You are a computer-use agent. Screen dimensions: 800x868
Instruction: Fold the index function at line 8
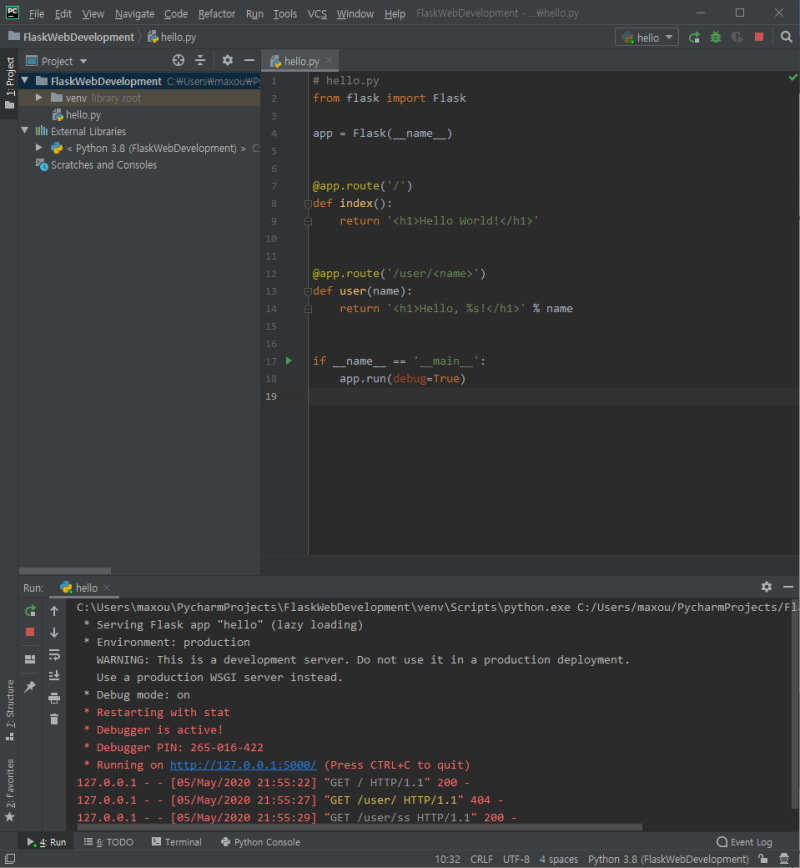coord(308,204)
